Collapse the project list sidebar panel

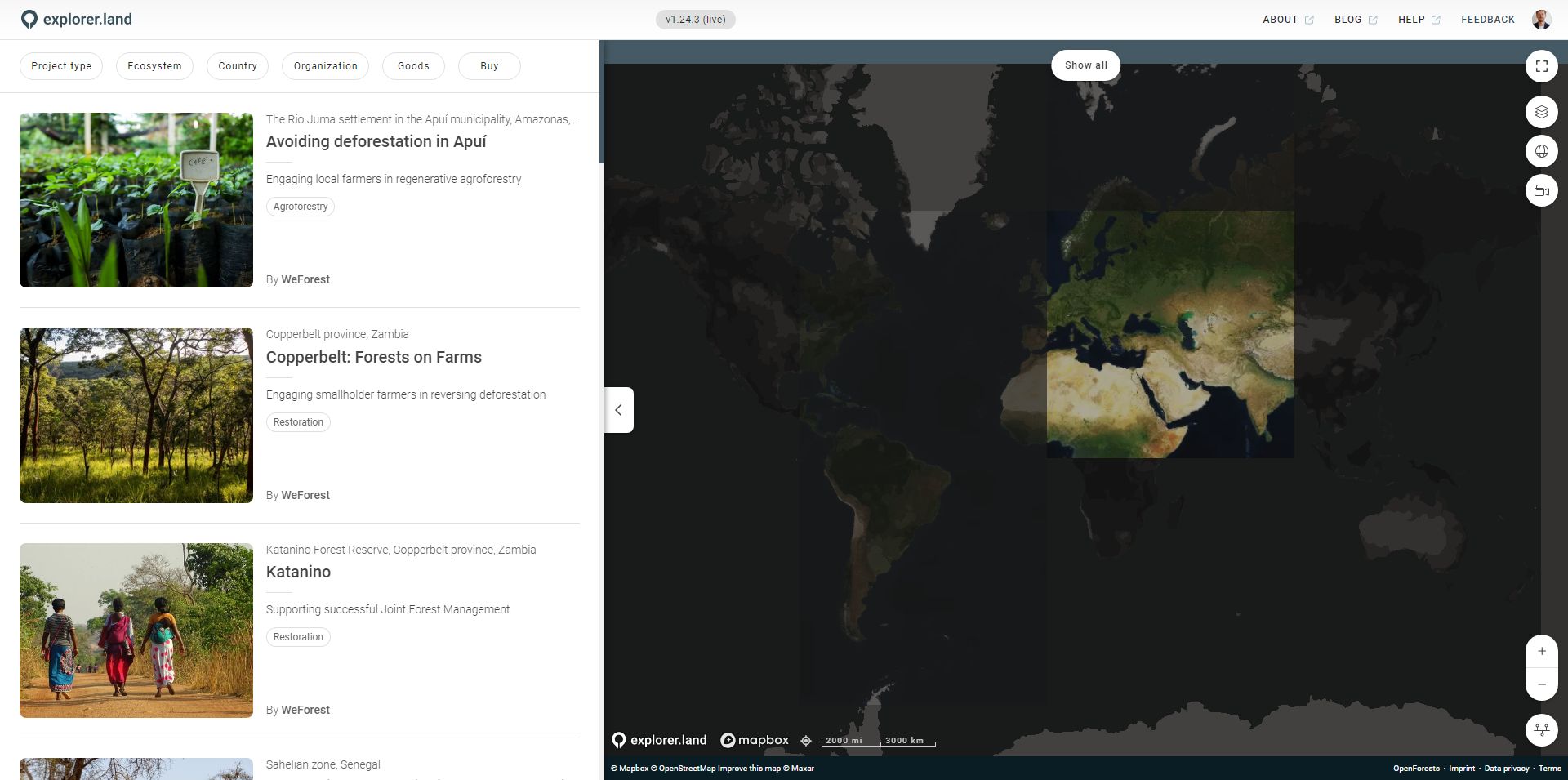pyautogui.click(x=618, y=410)
